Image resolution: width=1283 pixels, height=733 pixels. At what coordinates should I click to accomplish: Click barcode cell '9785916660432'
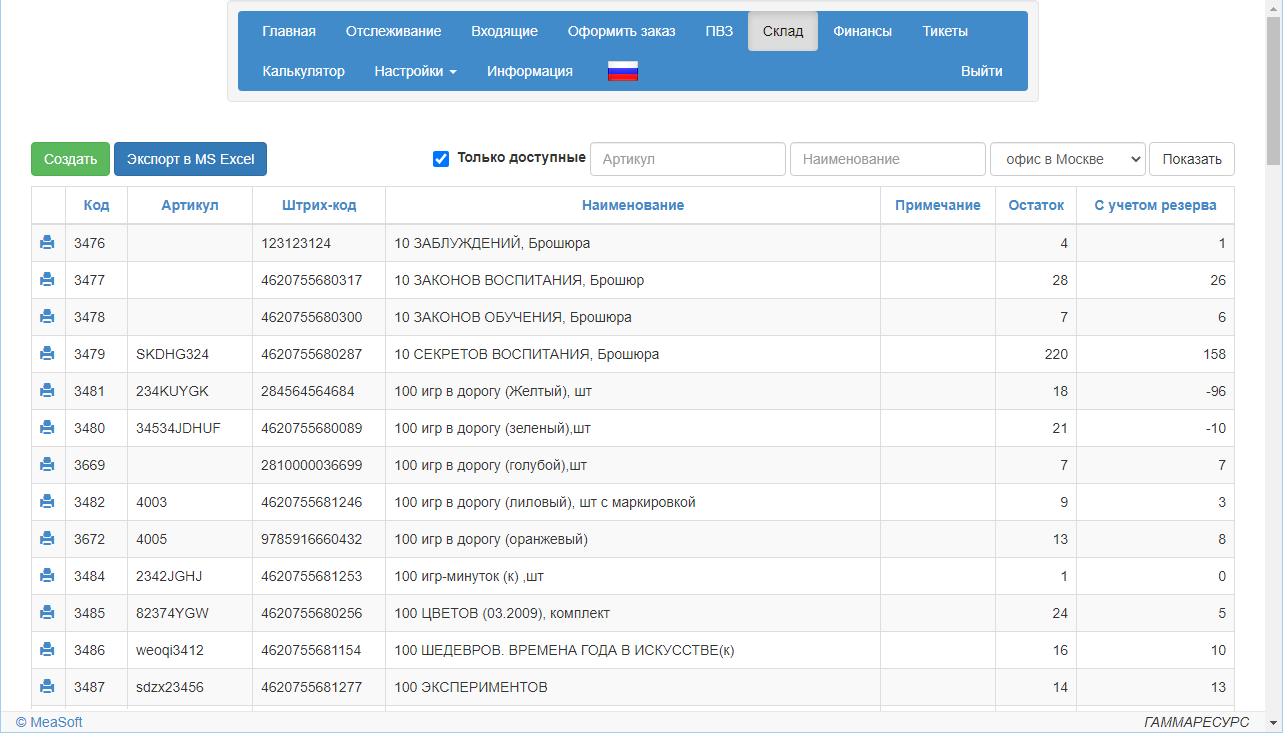click(x=319, y=539)
